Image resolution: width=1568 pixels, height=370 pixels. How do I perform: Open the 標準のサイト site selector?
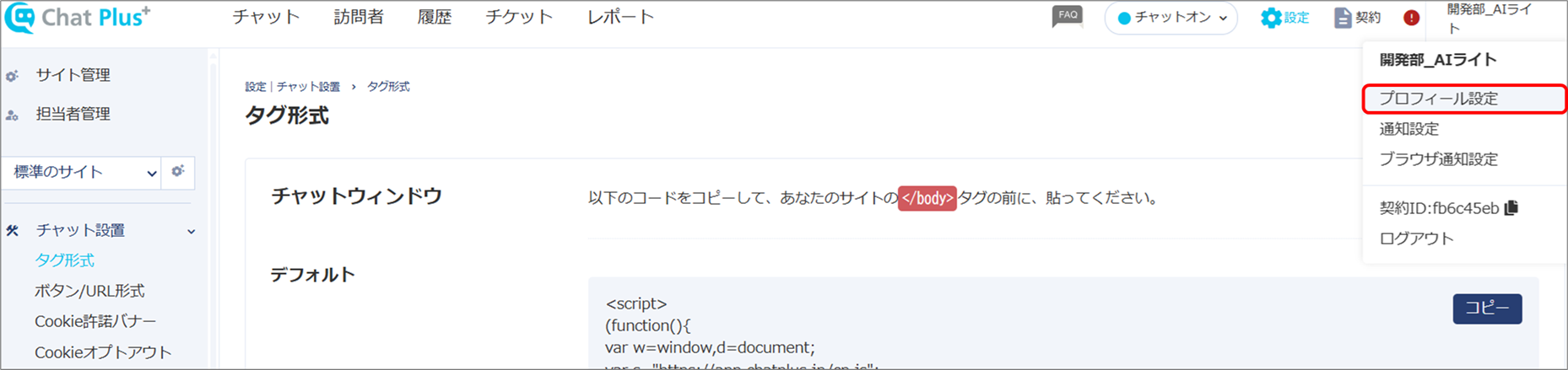pyautogui.click(x=82, y=172)
